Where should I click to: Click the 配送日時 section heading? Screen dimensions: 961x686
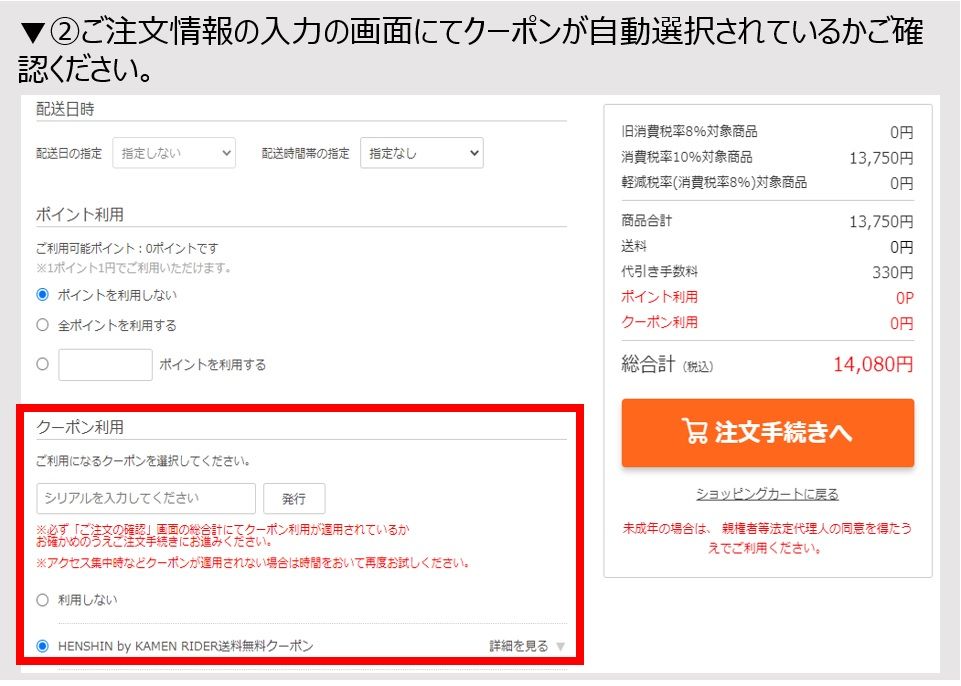tap(65, 109)
